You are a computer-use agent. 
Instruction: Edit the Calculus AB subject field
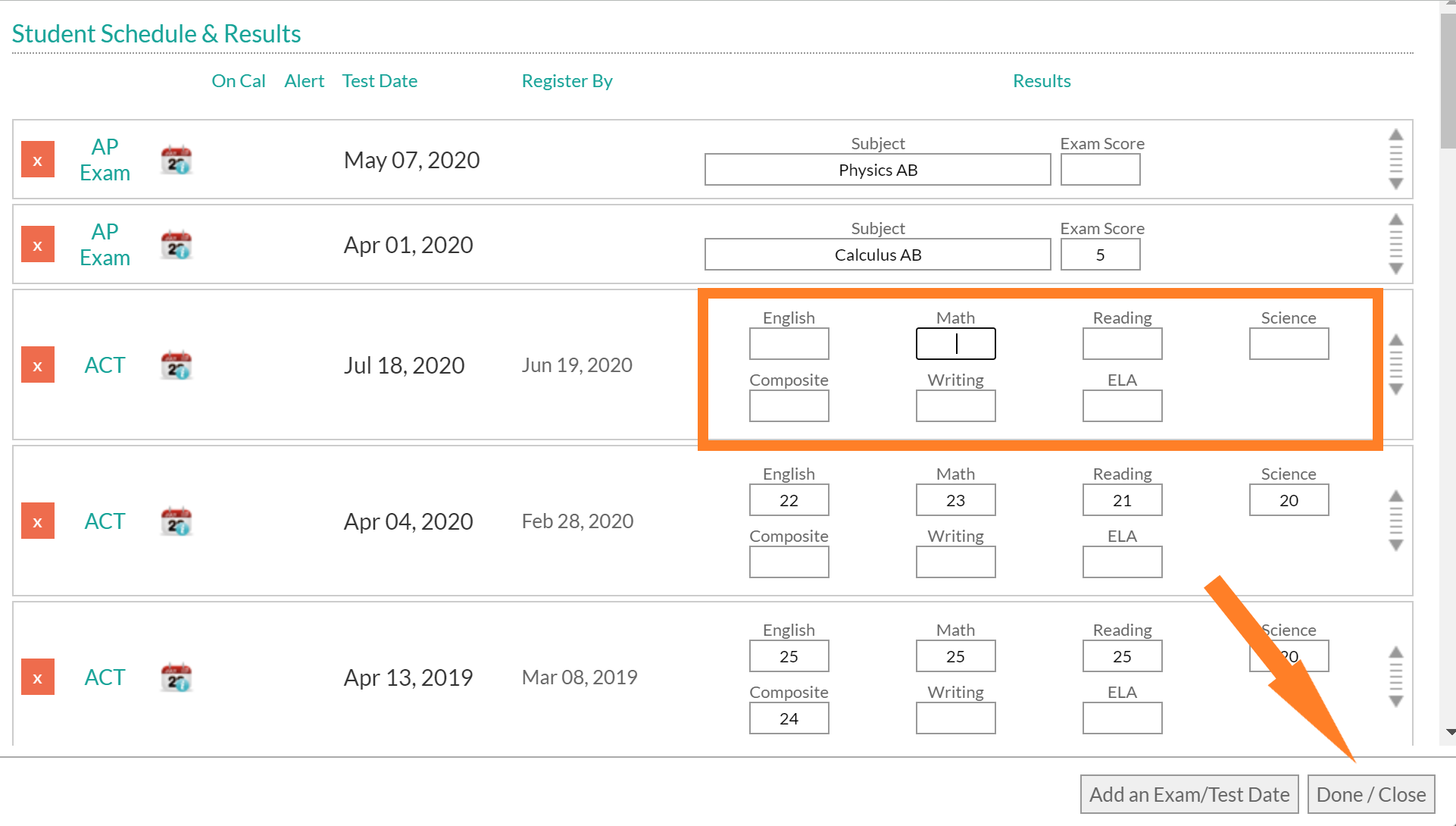(x=877, y=255)
